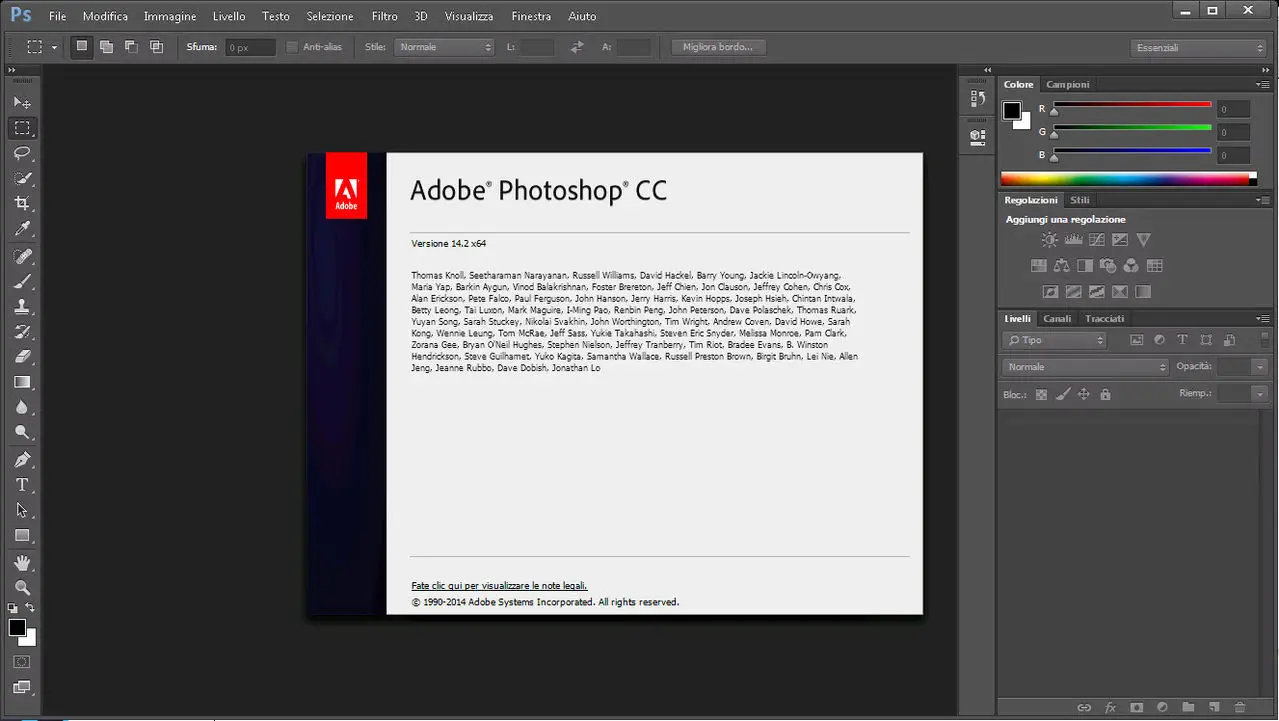The width and height of the screenshot is (1279, 721).
Task: Select the Blur tool
Action: pyautogui.click(x=22, y=407)
